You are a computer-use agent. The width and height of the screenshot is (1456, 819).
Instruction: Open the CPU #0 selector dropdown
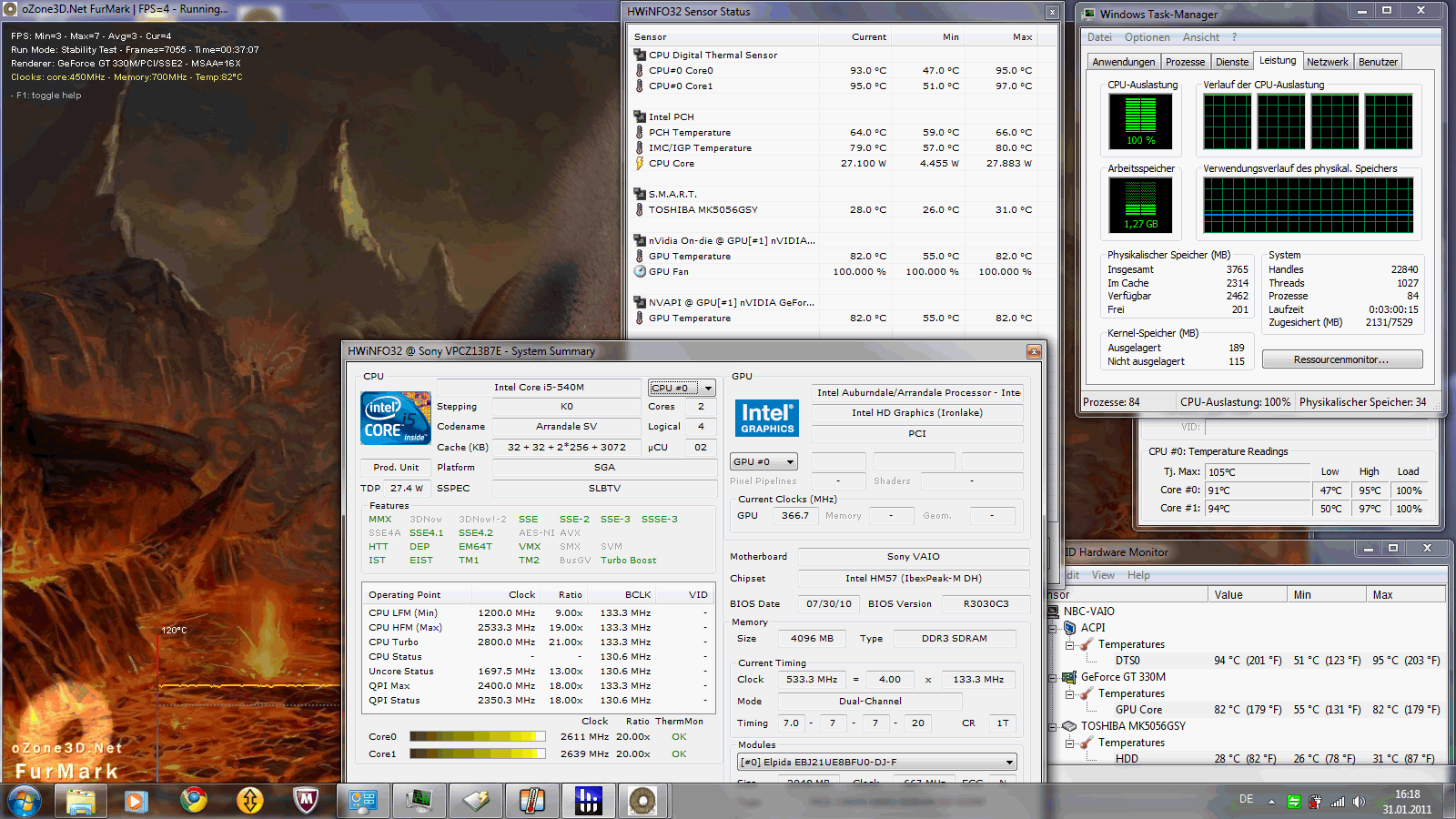pos(682,388)
